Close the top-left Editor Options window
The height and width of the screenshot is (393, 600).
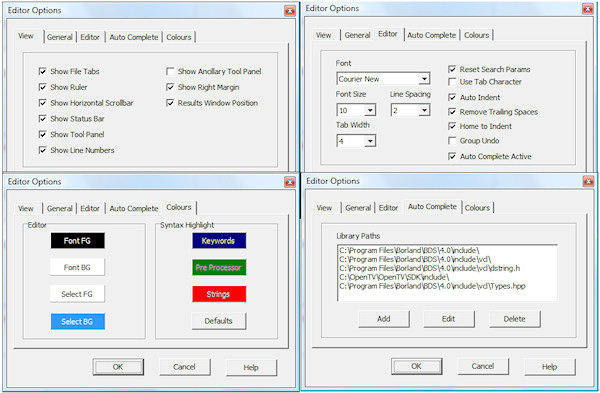click(290, 11)
